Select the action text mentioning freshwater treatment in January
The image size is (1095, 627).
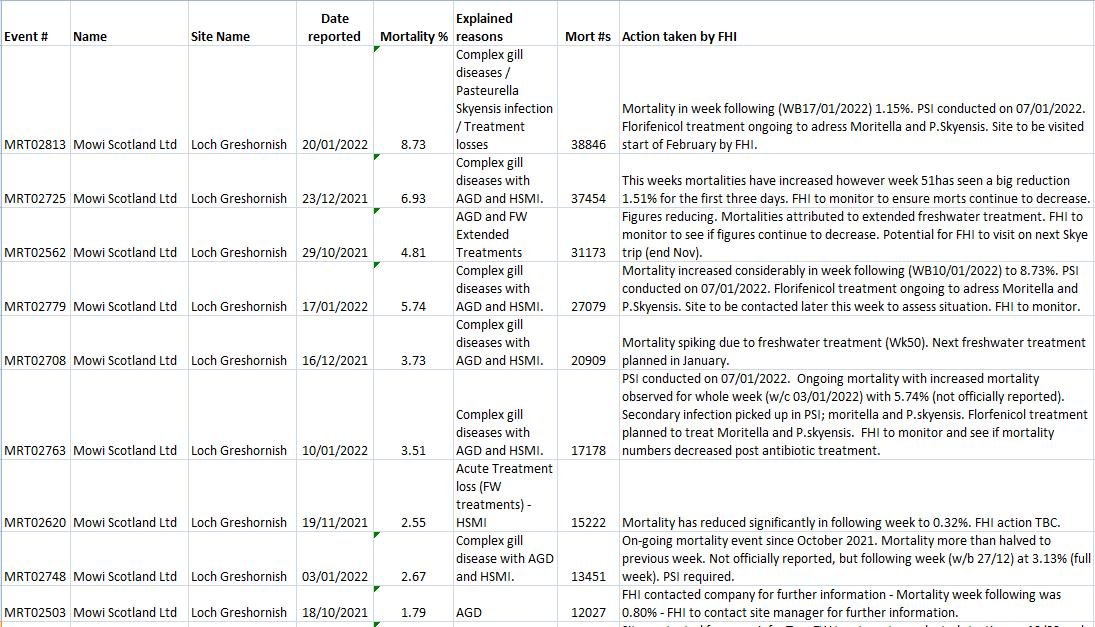click(852, 351)
